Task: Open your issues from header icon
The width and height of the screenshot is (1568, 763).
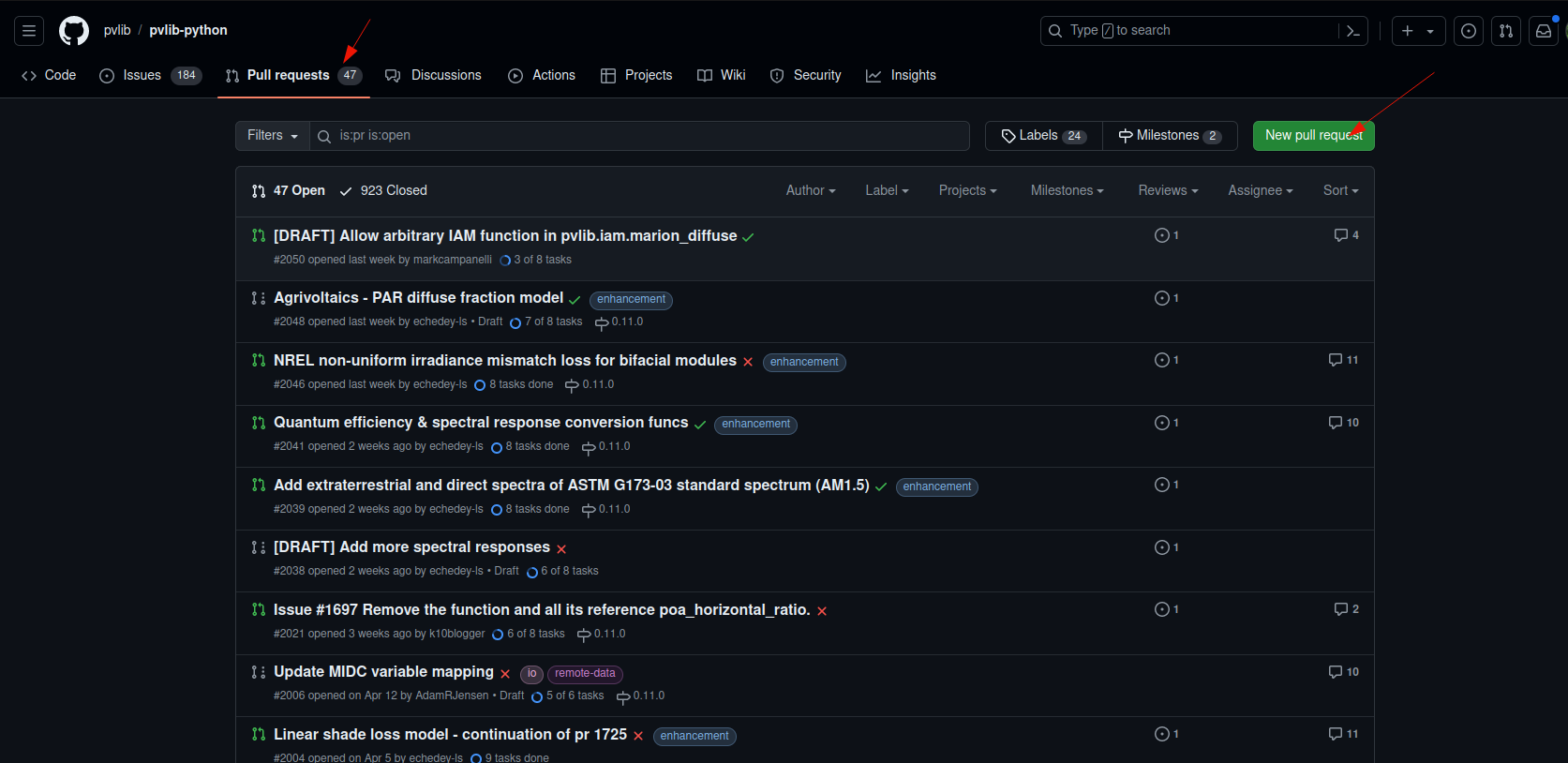Action: click(x=1469, y=31)
